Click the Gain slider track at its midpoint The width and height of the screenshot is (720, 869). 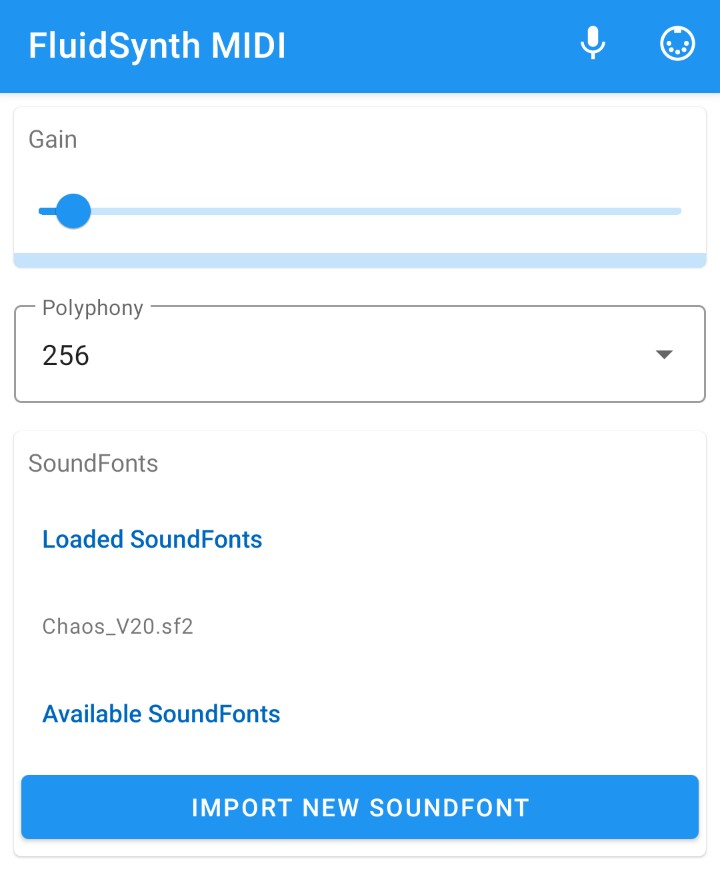[360, 211]
